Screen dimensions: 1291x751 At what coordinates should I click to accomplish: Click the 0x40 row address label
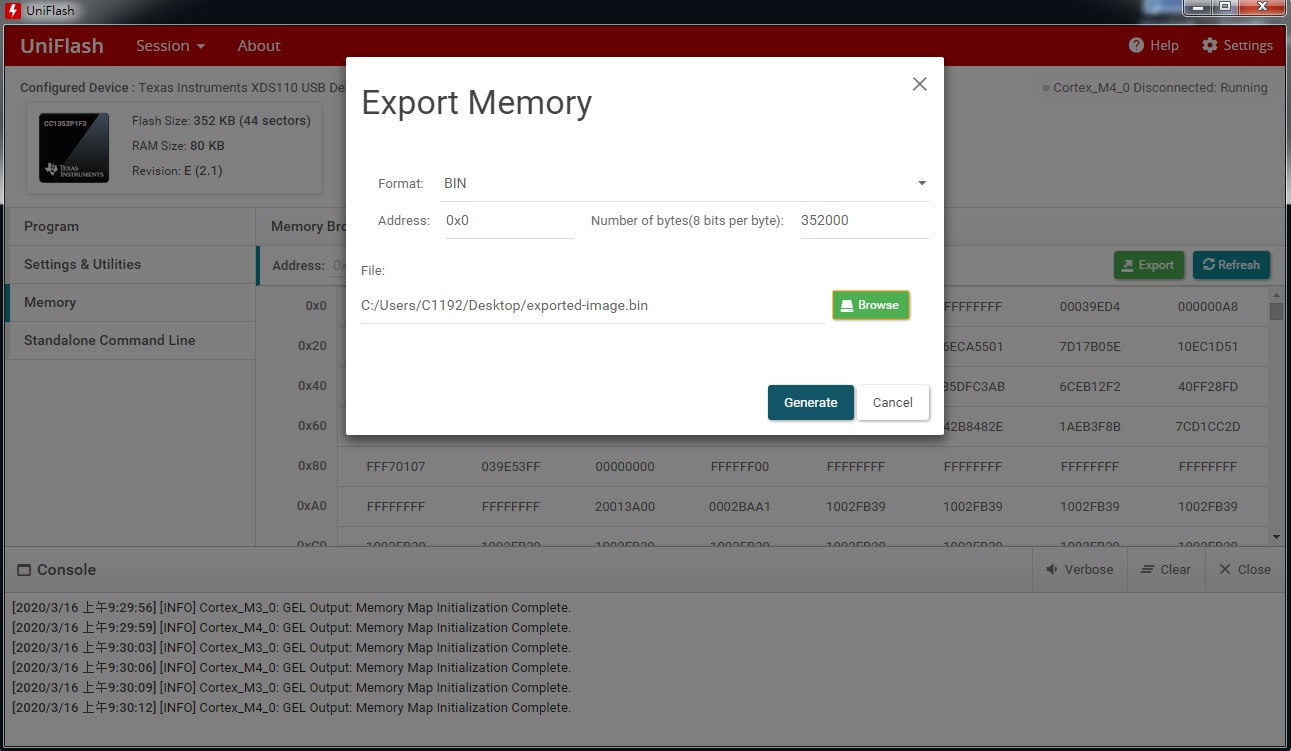312,386
